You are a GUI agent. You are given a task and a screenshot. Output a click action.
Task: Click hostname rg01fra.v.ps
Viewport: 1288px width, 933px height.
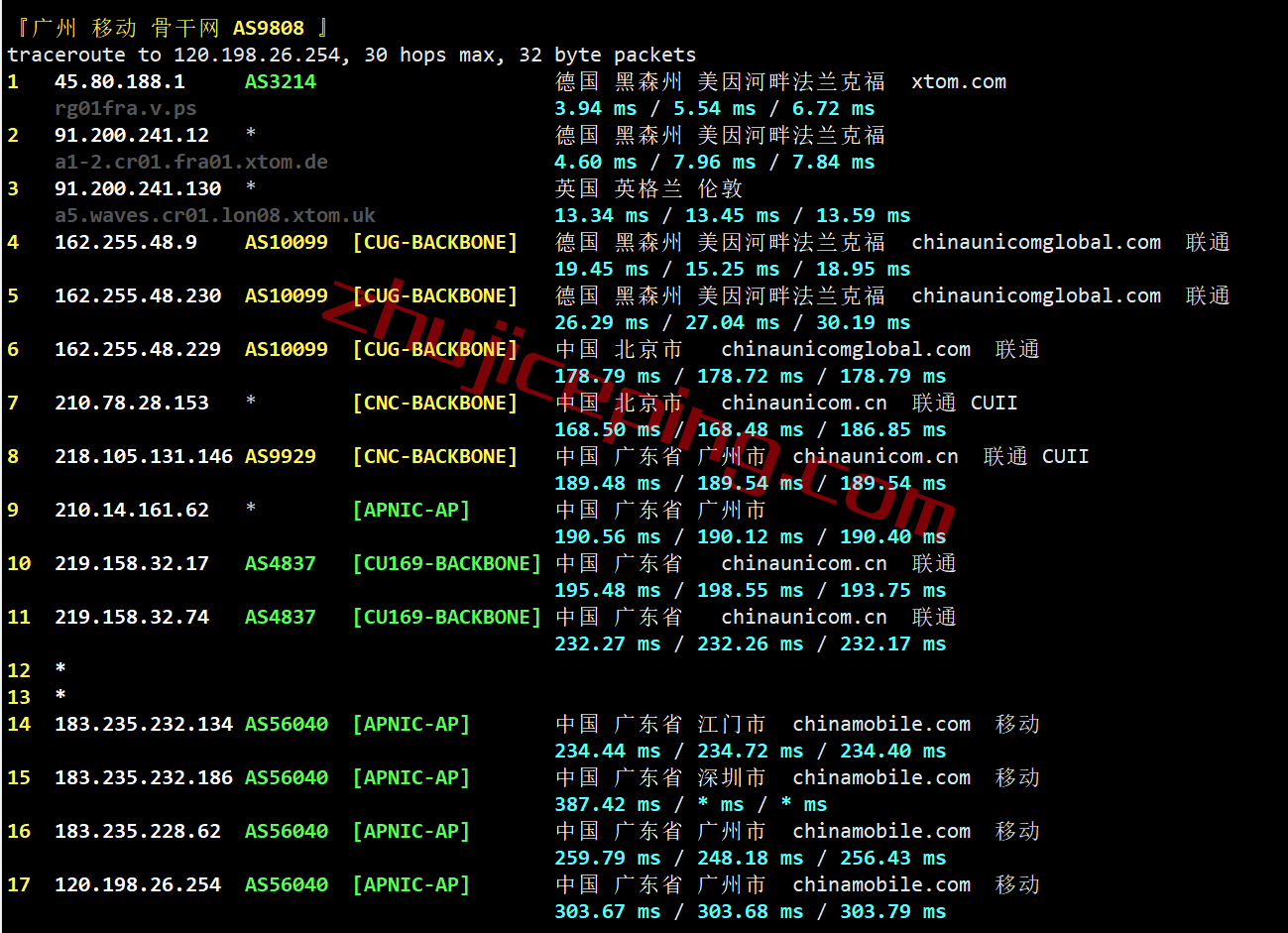(126, 108)
